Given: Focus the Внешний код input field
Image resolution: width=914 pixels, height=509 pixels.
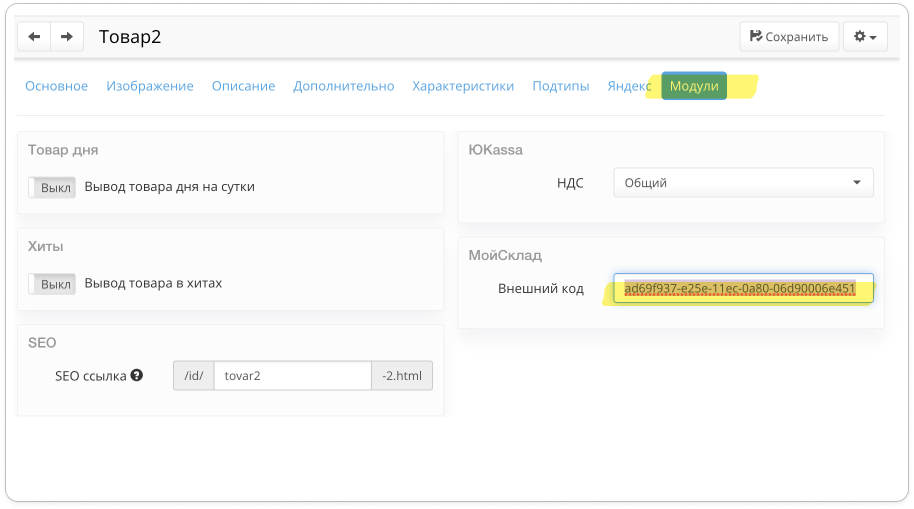Looking at the screenshot, I should click(743, 288).
